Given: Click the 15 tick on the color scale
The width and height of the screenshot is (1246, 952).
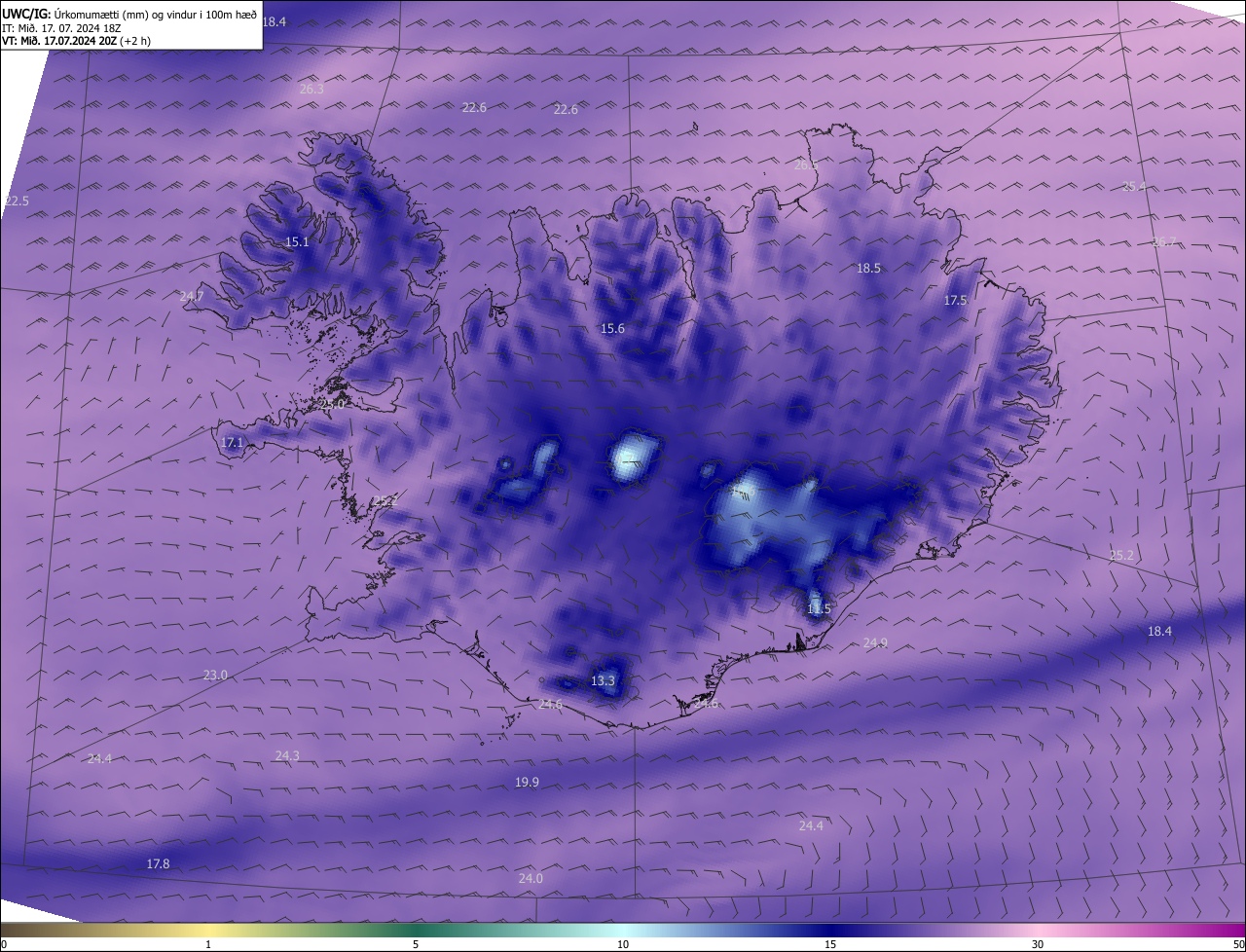Looking at the screenshot, I should click(830, 944).
